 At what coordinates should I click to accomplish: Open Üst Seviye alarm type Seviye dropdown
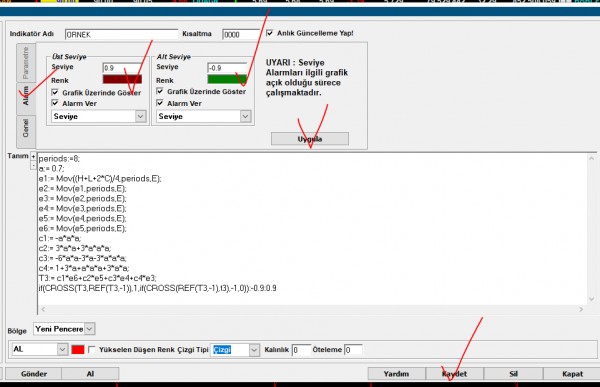coord(140,116)
